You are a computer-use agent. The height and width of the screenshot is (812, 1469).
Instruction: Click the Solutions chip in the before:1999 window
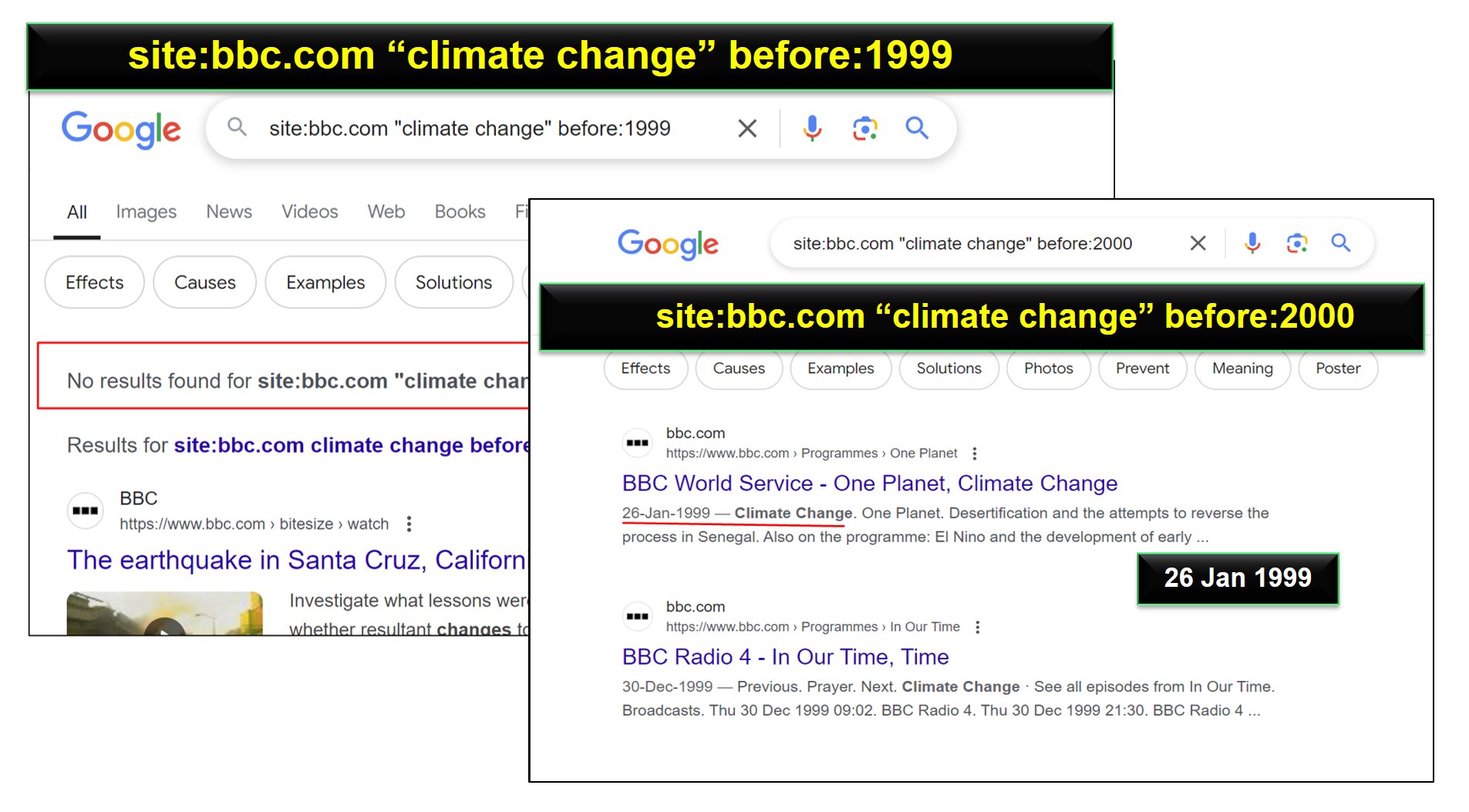[453, 282]
